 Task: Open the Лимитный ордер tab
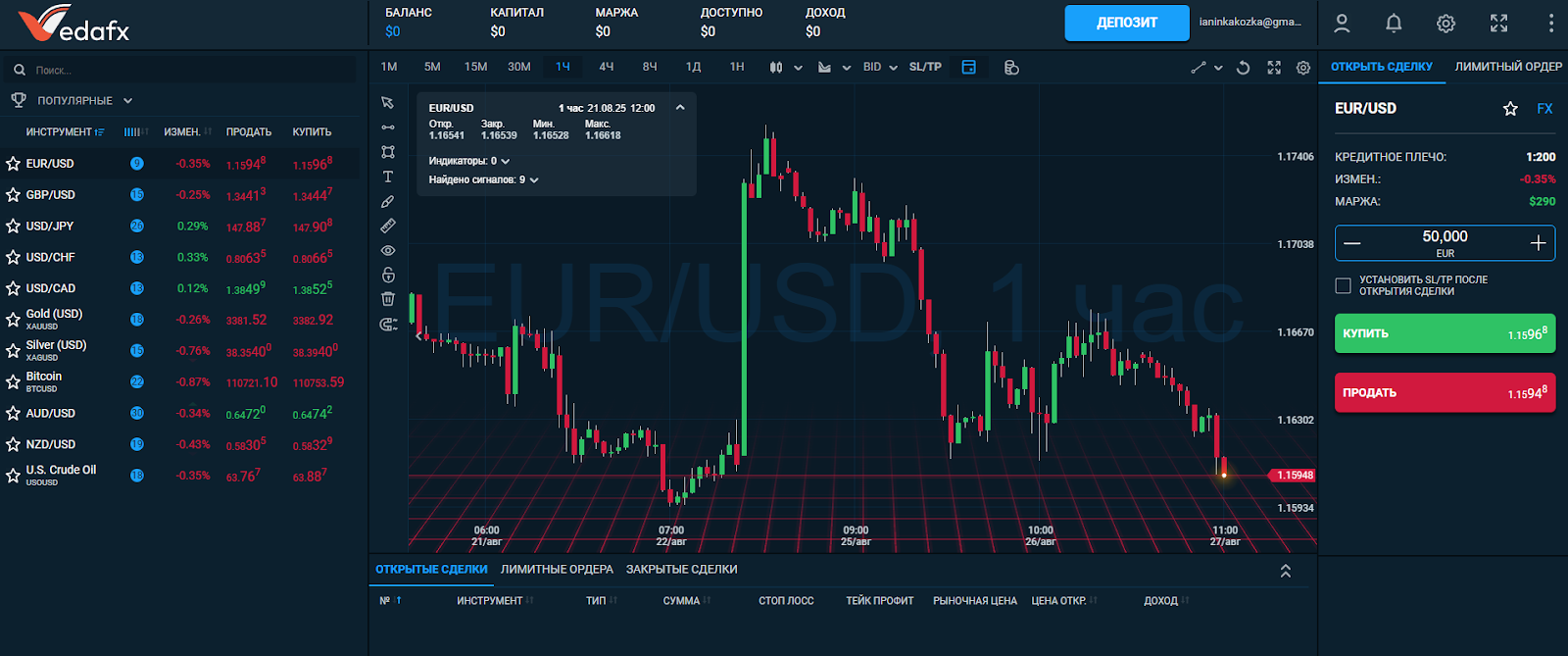coord(1508,67)
